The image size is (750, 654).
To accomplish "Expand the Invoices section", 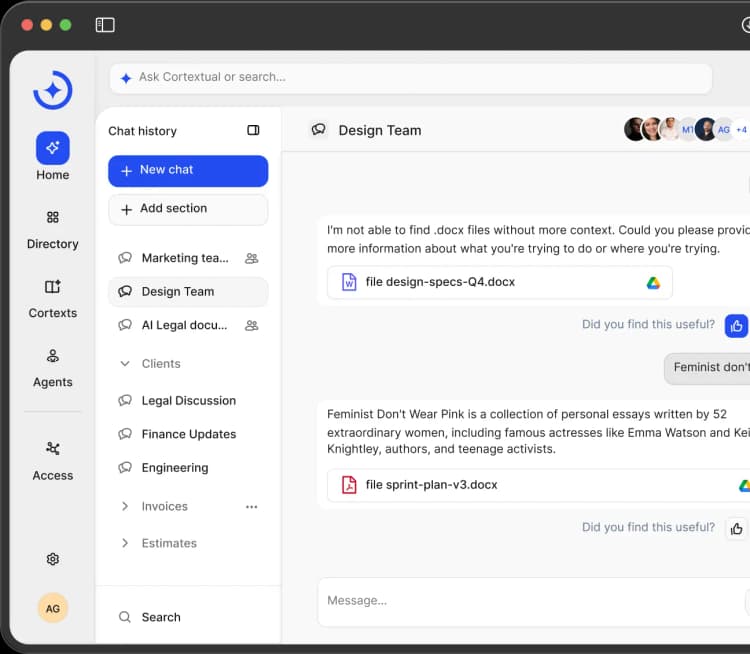I will (x=125, y=506).
